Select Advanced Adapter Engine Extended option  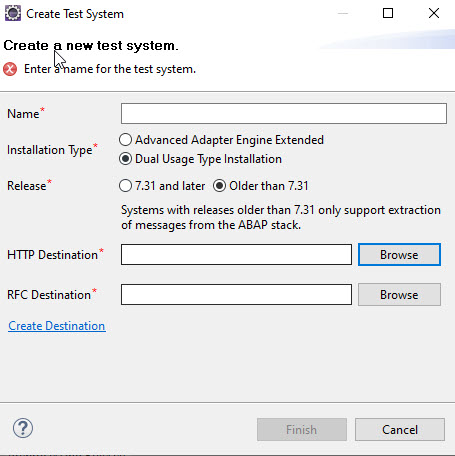pos(221,140)
